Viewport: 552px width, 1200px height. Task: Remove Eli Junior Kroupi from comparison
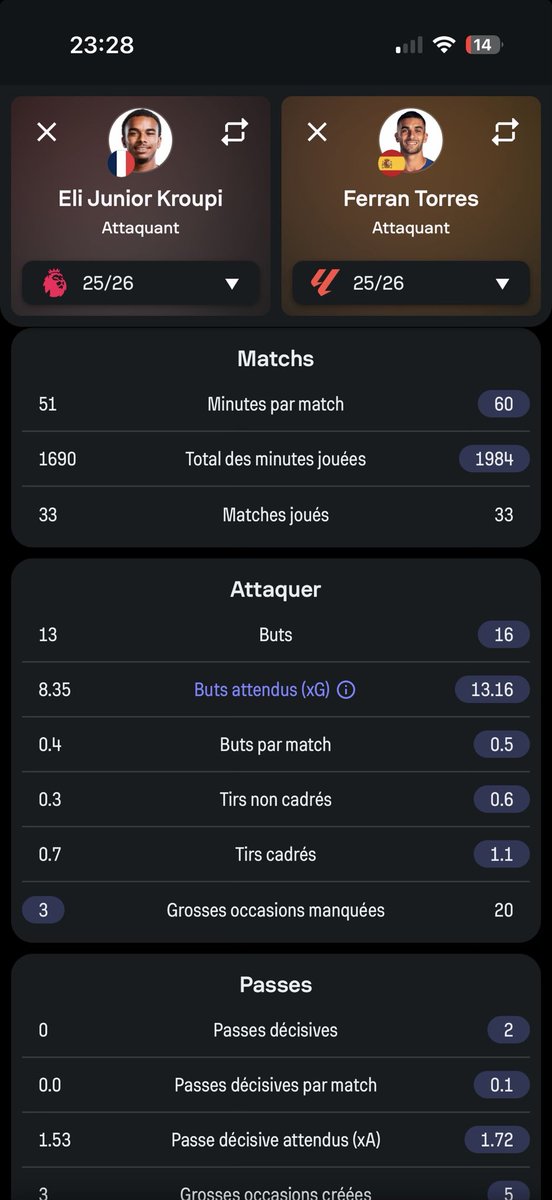pos(47,132)
